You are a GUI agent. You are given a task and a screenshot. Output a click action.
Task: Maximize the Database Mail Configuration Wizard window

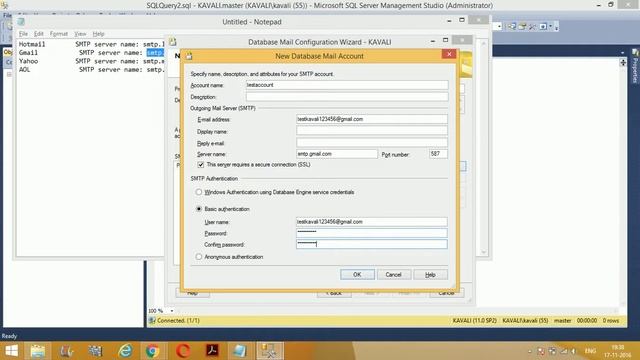pos(445,40)
